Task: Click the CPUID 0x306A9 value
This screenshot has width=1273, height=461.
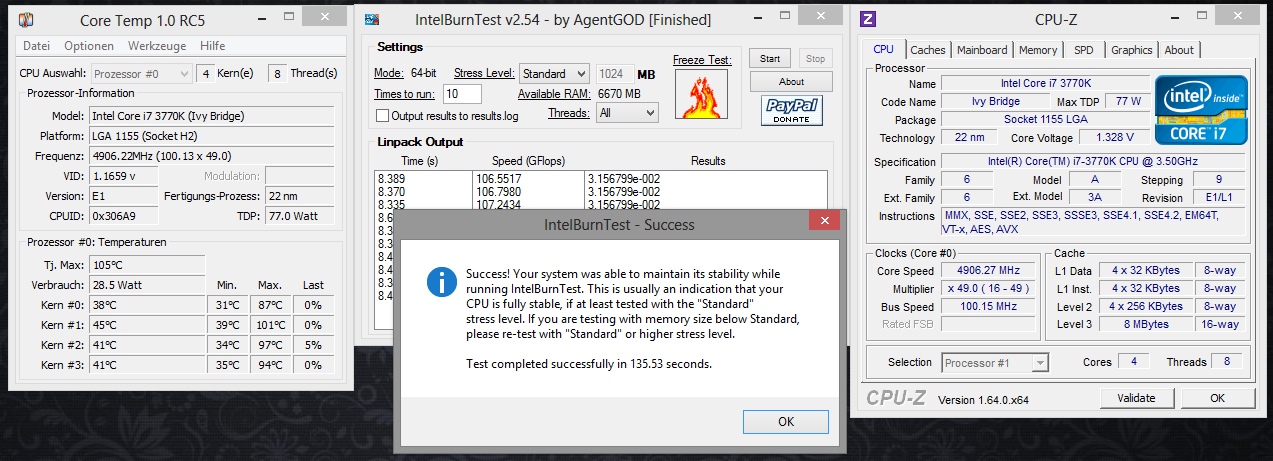Action: coord(124,216)
